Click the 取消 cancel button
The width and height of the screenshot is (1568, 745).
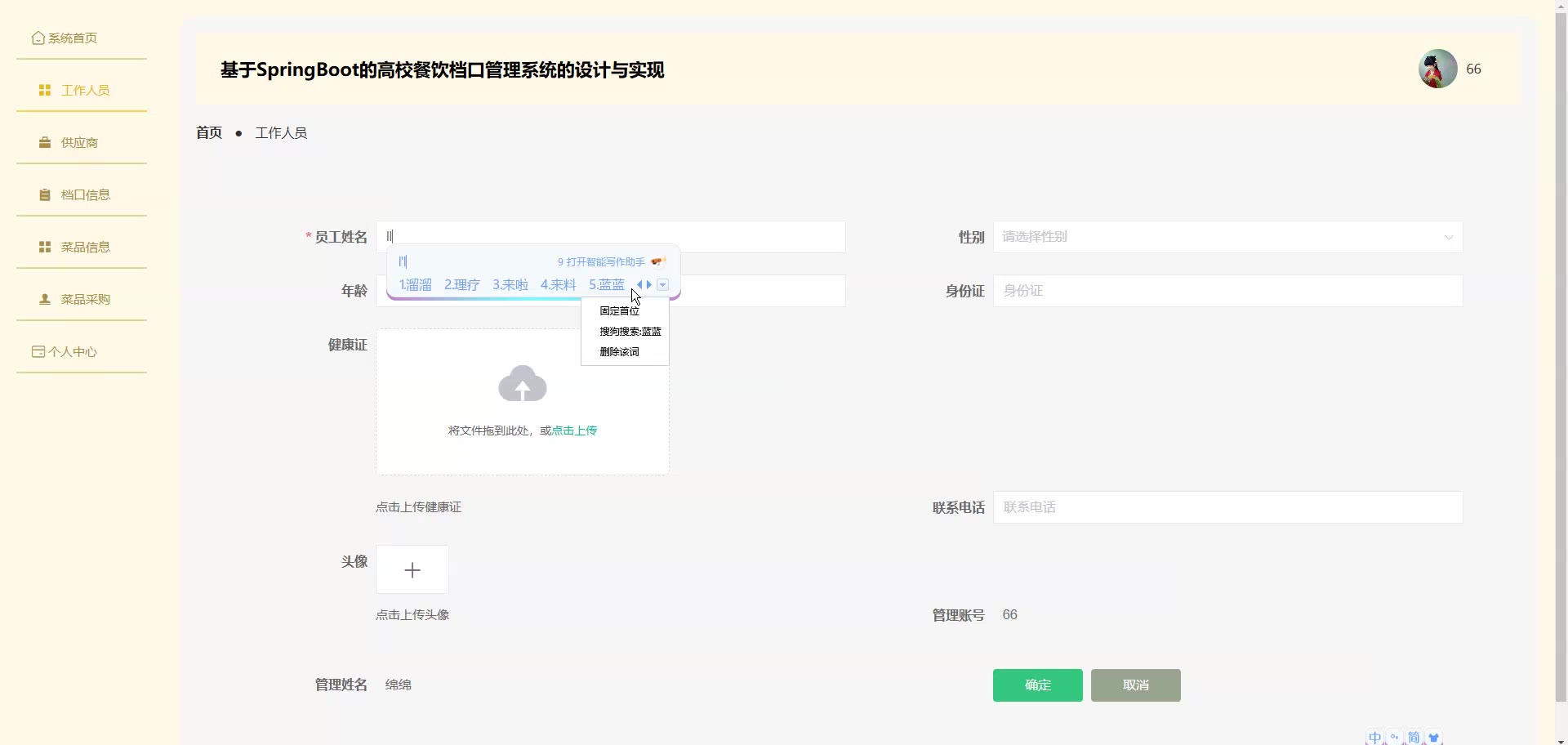[x=1136, y=685]
